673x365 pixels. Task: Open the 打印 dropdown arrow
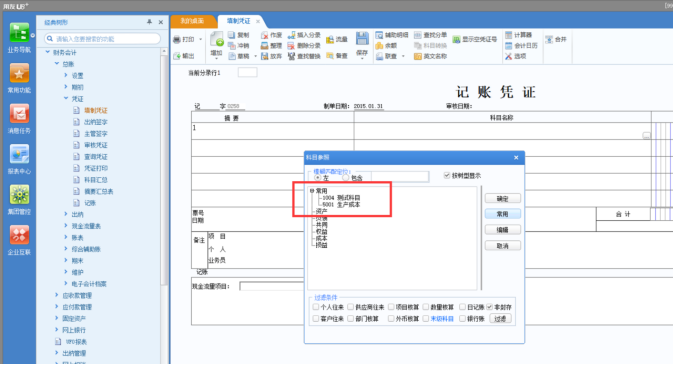click(200, 40)
